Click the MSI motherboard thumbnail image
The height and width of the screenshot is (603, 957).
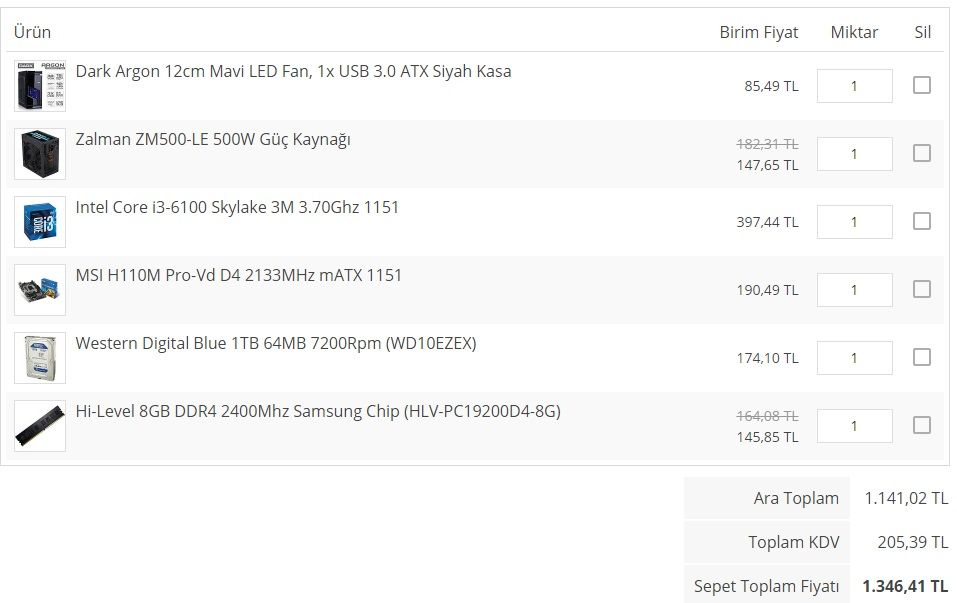[40, 289]
